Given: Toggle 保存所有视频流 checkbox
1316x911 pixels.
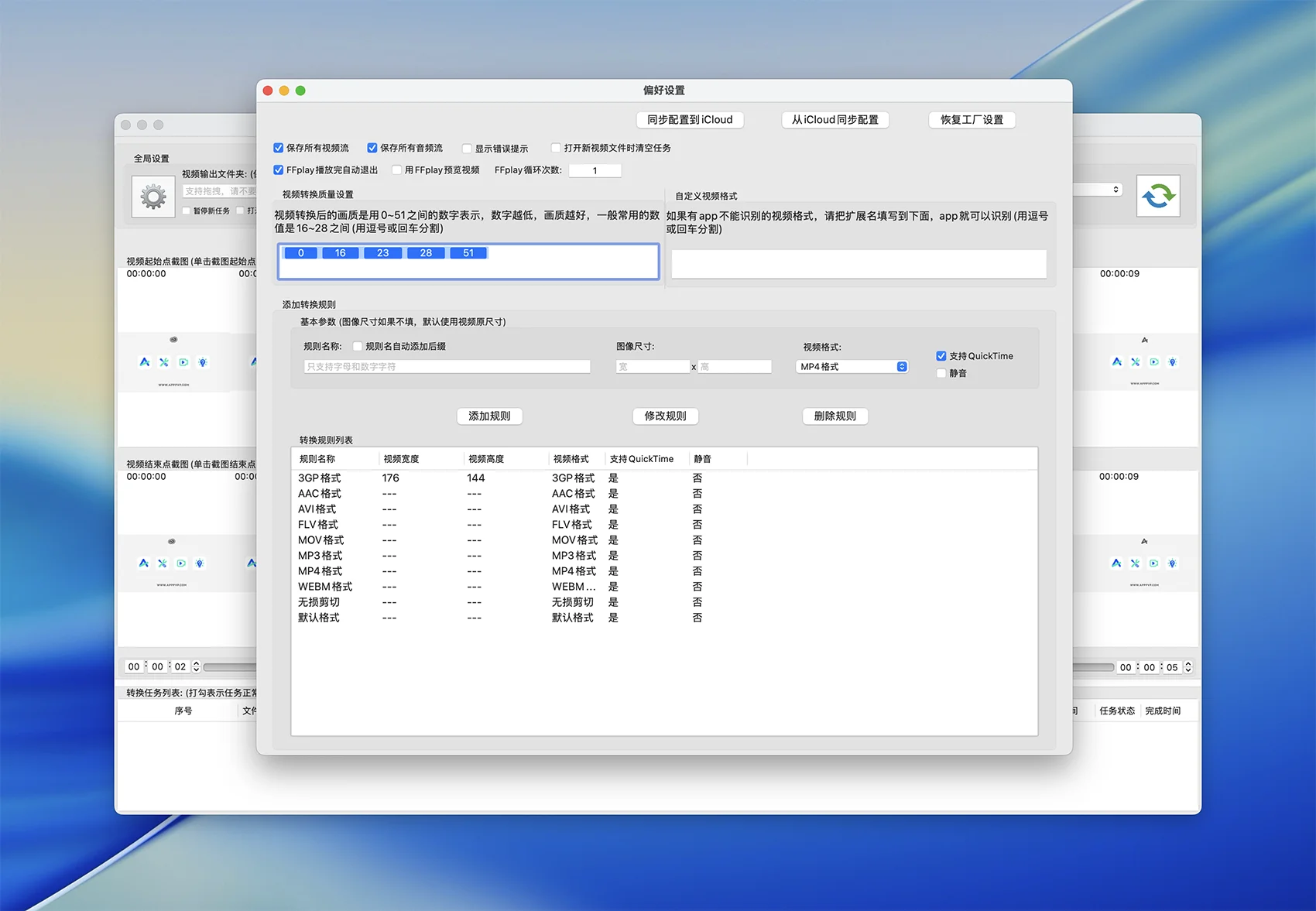Looking at the screenshot, I should 279,148.
